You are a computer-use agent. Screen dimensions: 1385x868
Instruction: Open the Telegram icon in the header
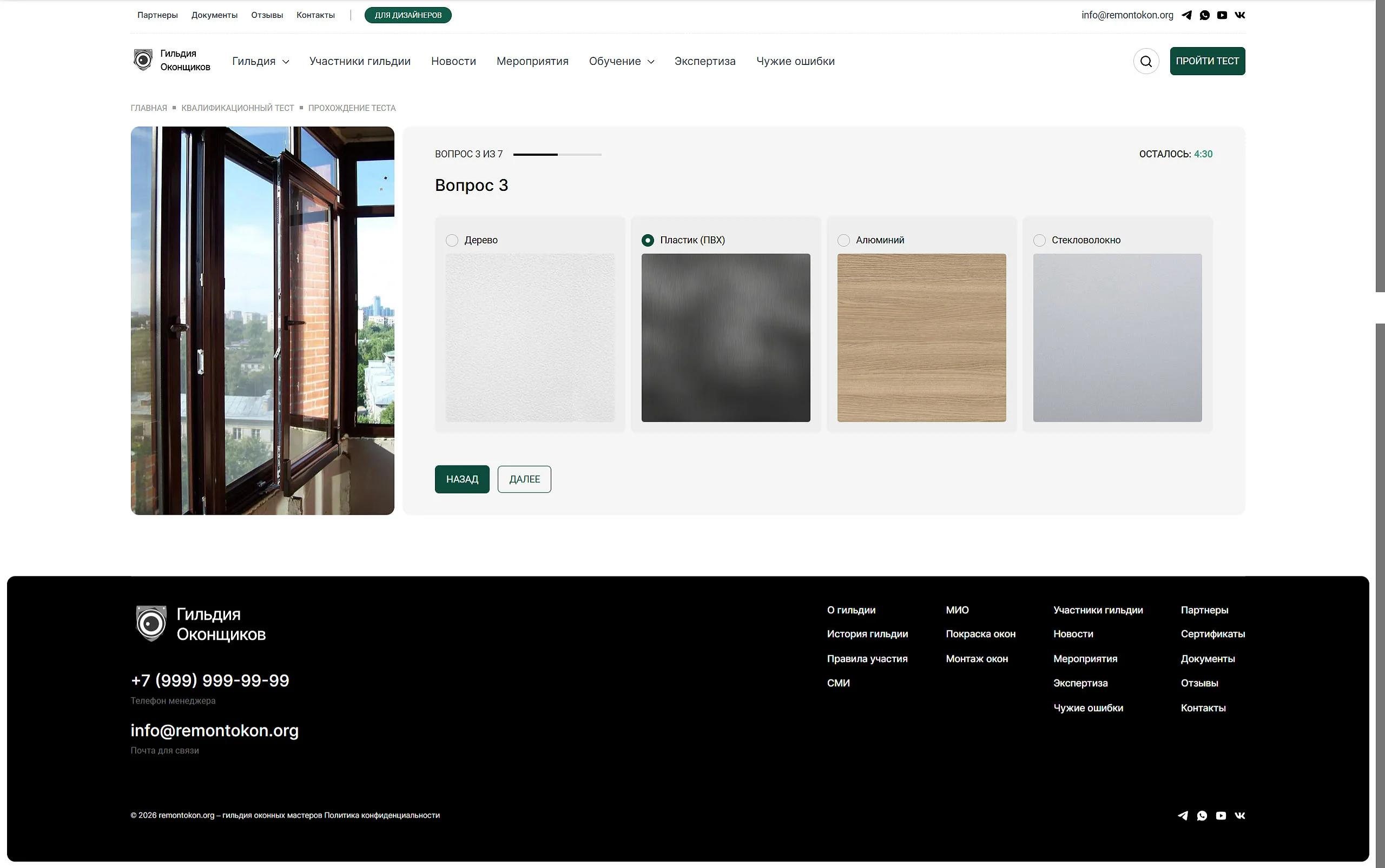pos(1186,15)
